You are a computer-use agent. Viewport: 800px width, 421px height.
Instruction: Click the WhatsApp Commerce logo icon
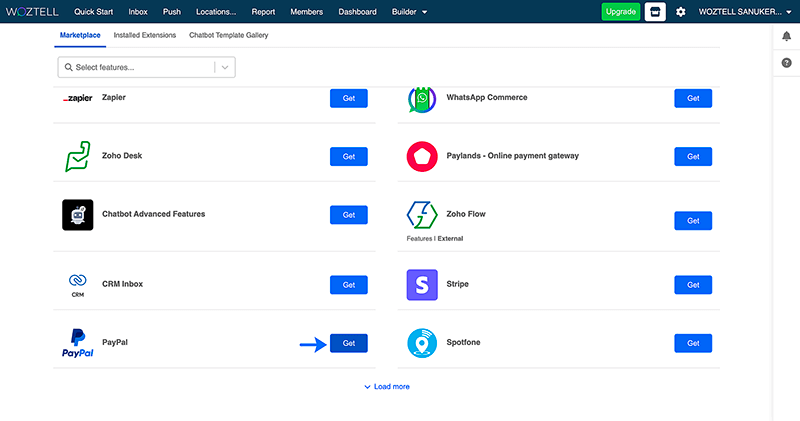422,98
